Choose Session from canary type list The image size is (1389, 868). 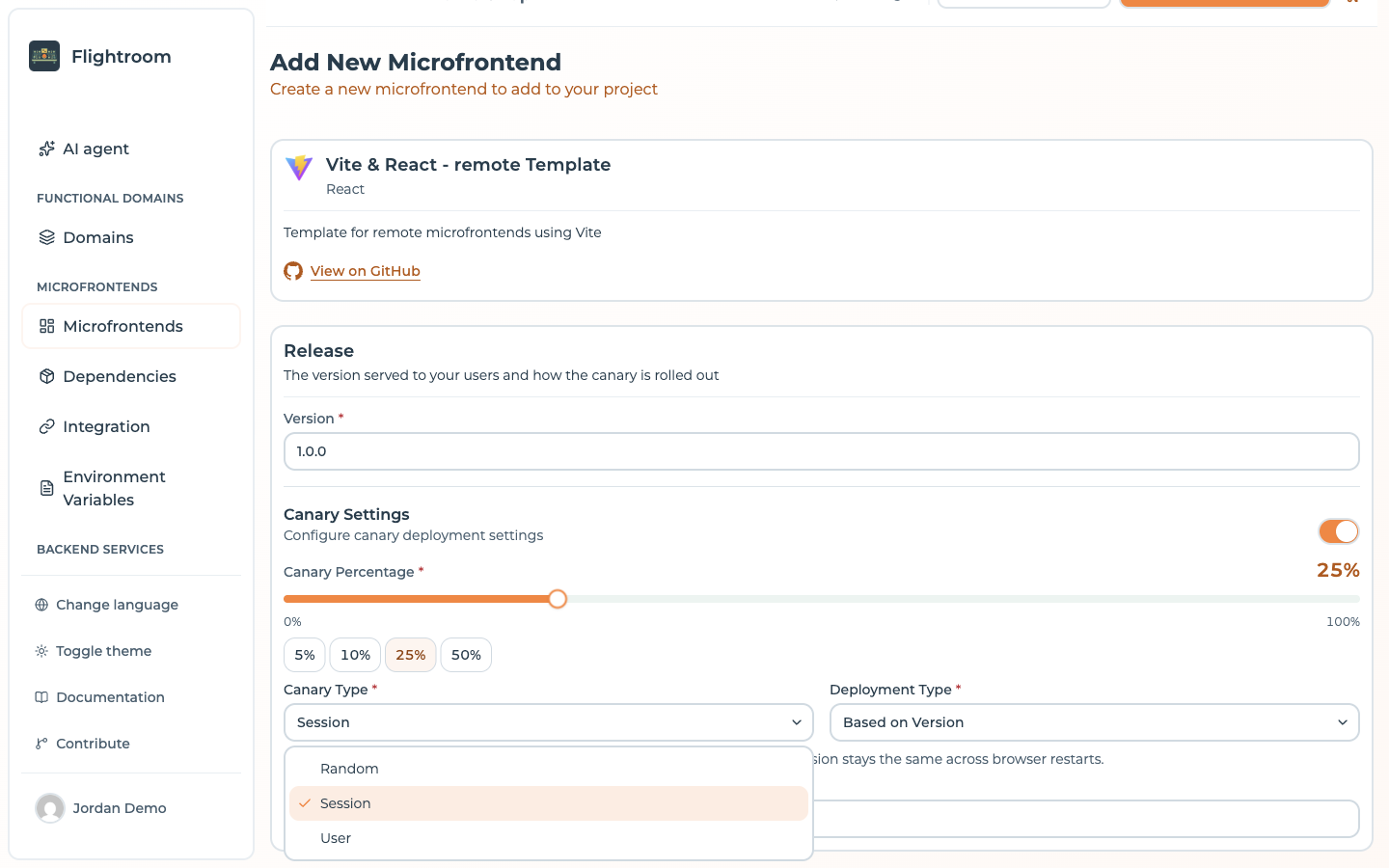tap(549, 803)
